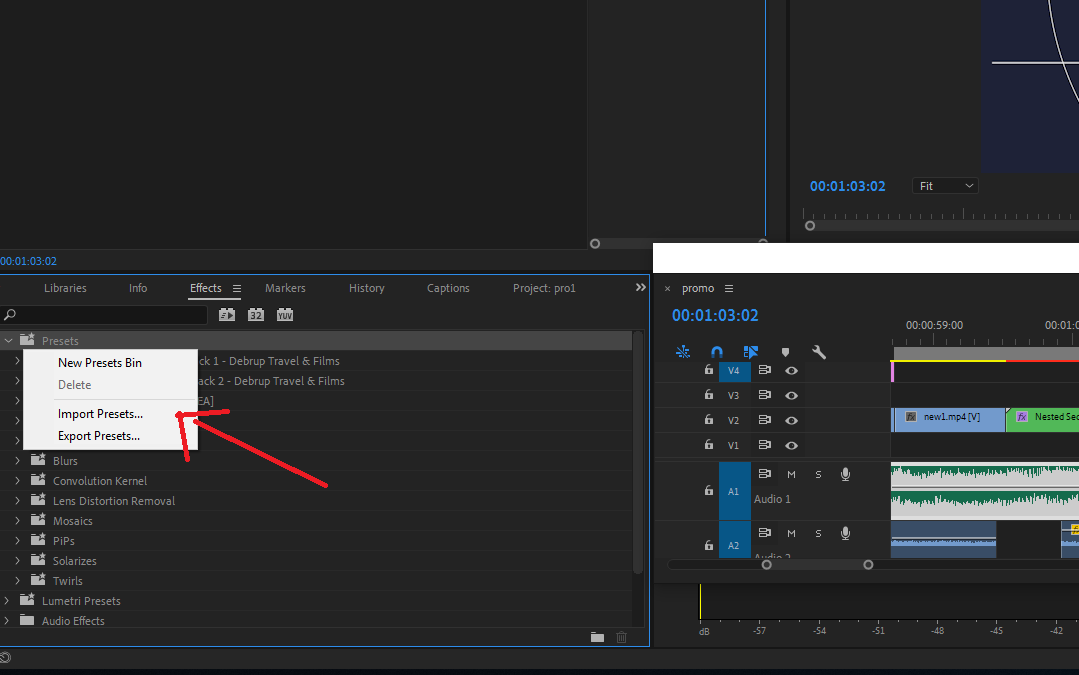The width and height of the screenshot is (1079, 675).
Task: Click the voice-over record mic on Audio 1
Action: tap(845, 473)
